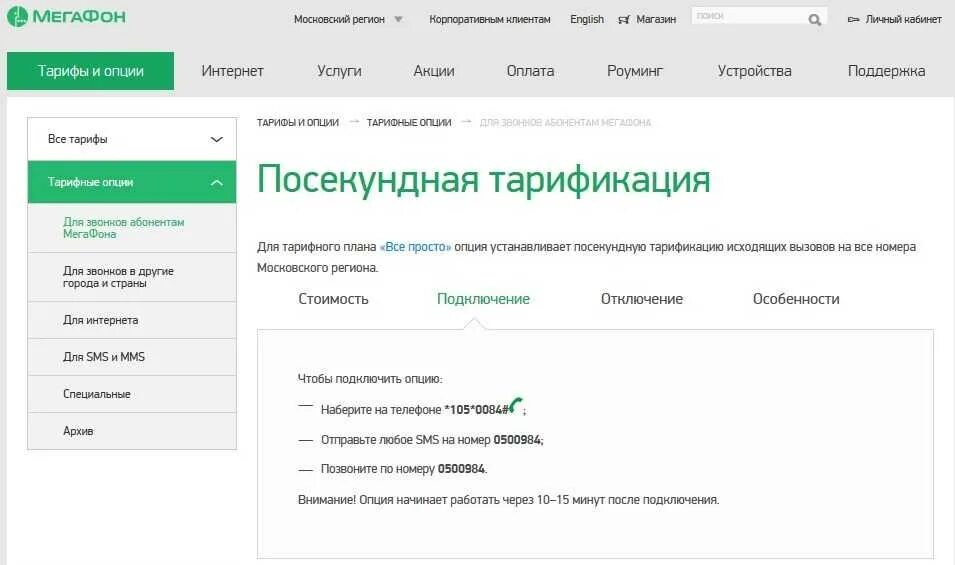Click the ДЛЯ ЗВОНКОВ АБОНЕНТАМ МЕГАФОНА breadcrumb
The width and height of the screenshot is (955, 565).
[565, 122]
